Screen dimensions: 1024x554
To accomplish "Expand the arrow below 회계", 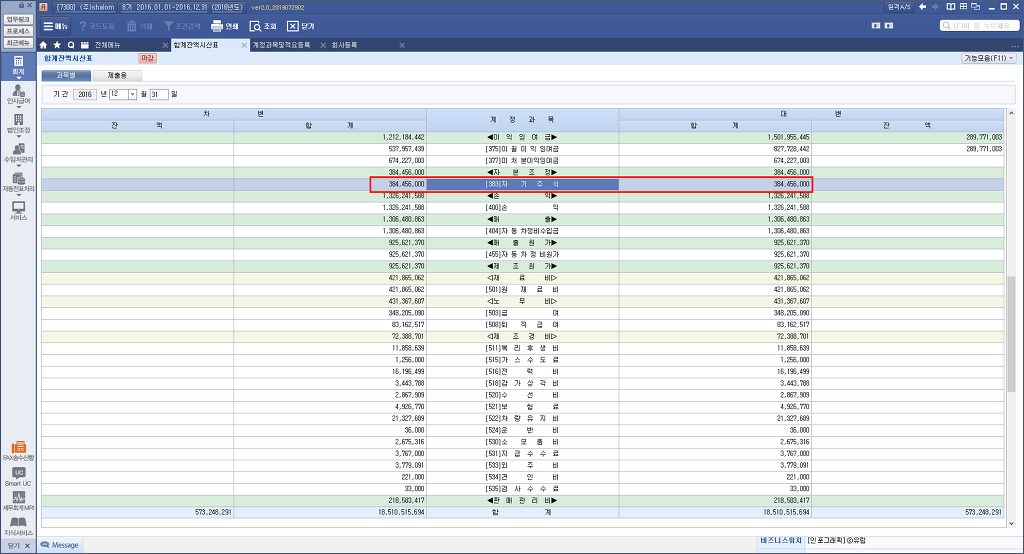I will coord(18,78).
